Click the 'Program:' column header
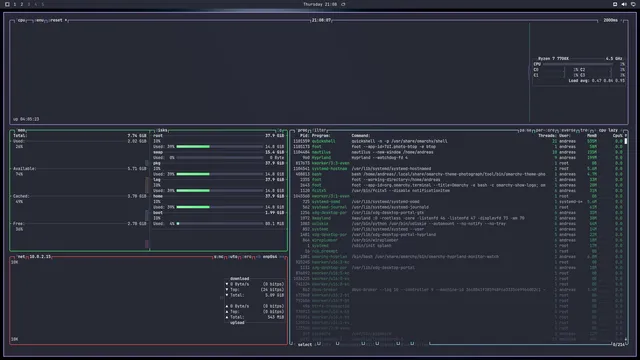This screenshot has width=640, height=360. click(x=321, y=136)
